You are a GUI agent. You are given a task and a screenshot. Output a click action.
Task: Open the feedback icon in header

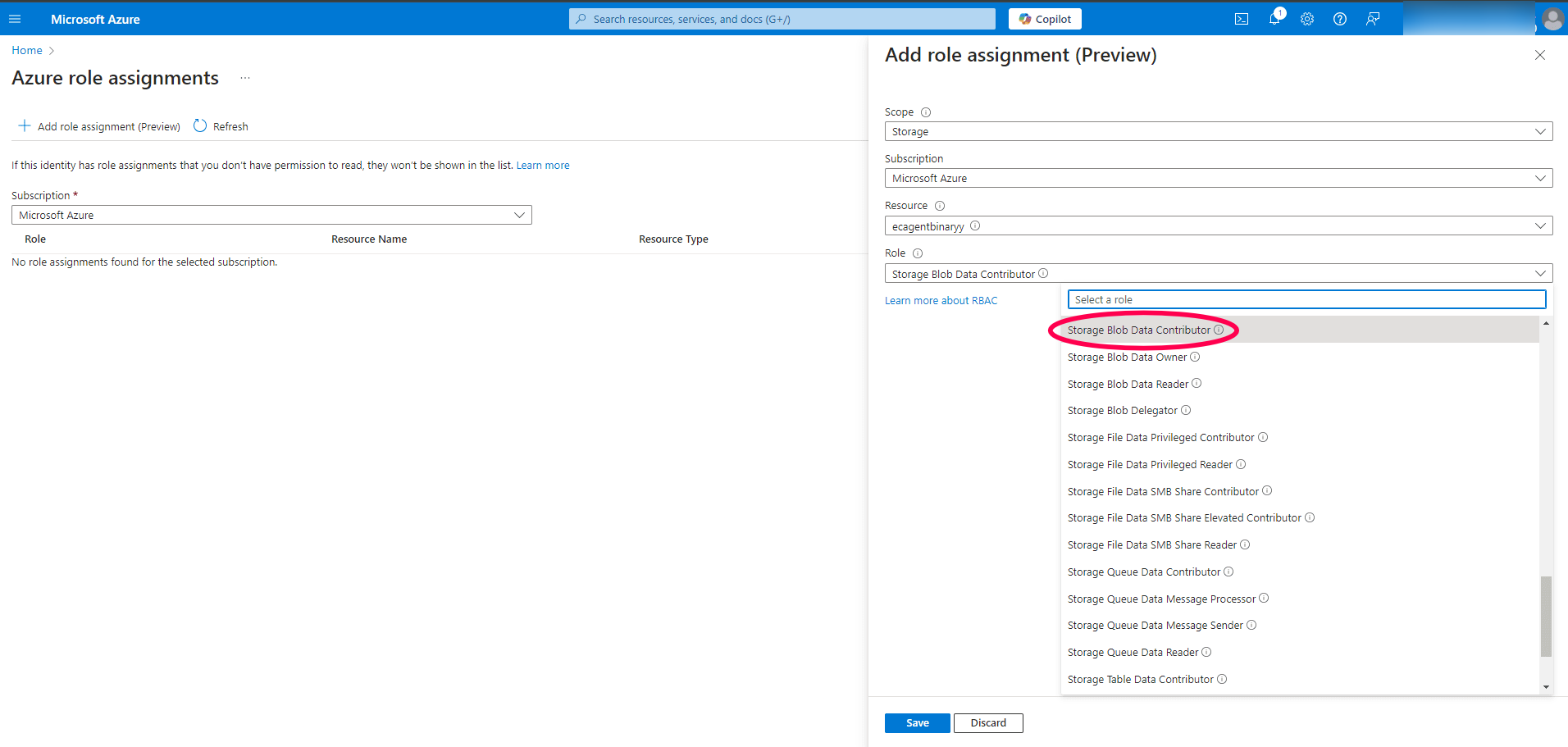(1373, 19)
